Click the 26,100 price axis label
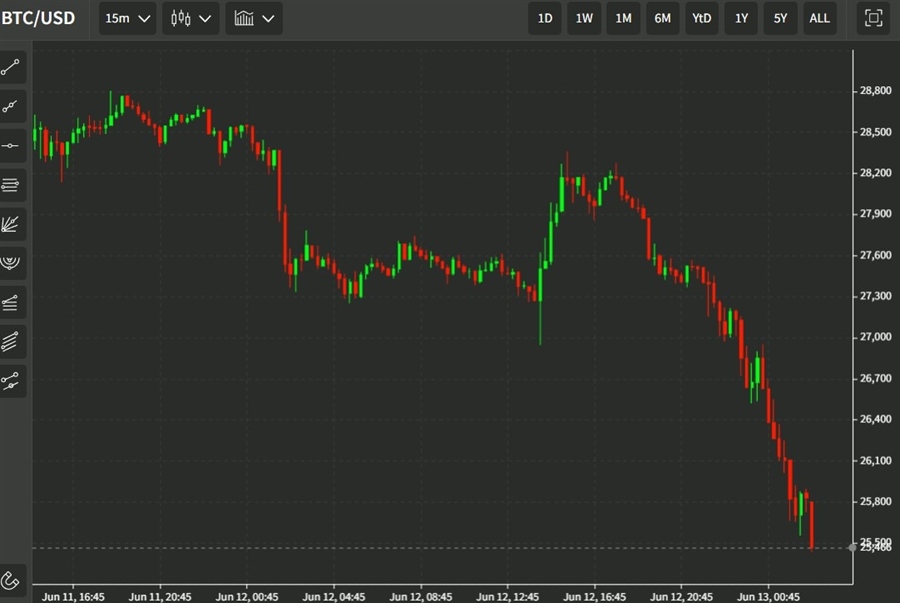 point(875,460)
